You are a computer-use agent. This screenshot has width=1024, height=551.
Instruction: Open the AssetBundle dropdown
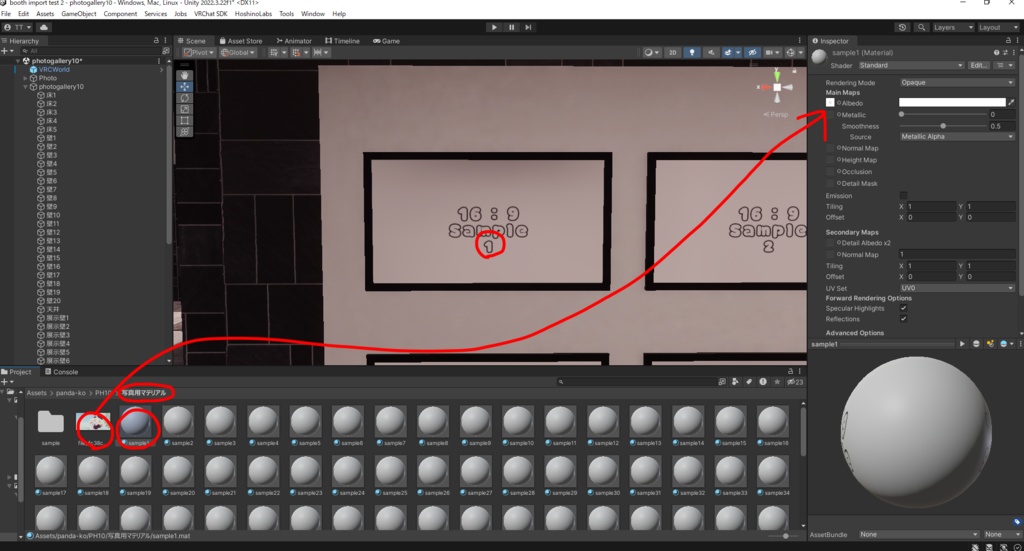(918, 534)
